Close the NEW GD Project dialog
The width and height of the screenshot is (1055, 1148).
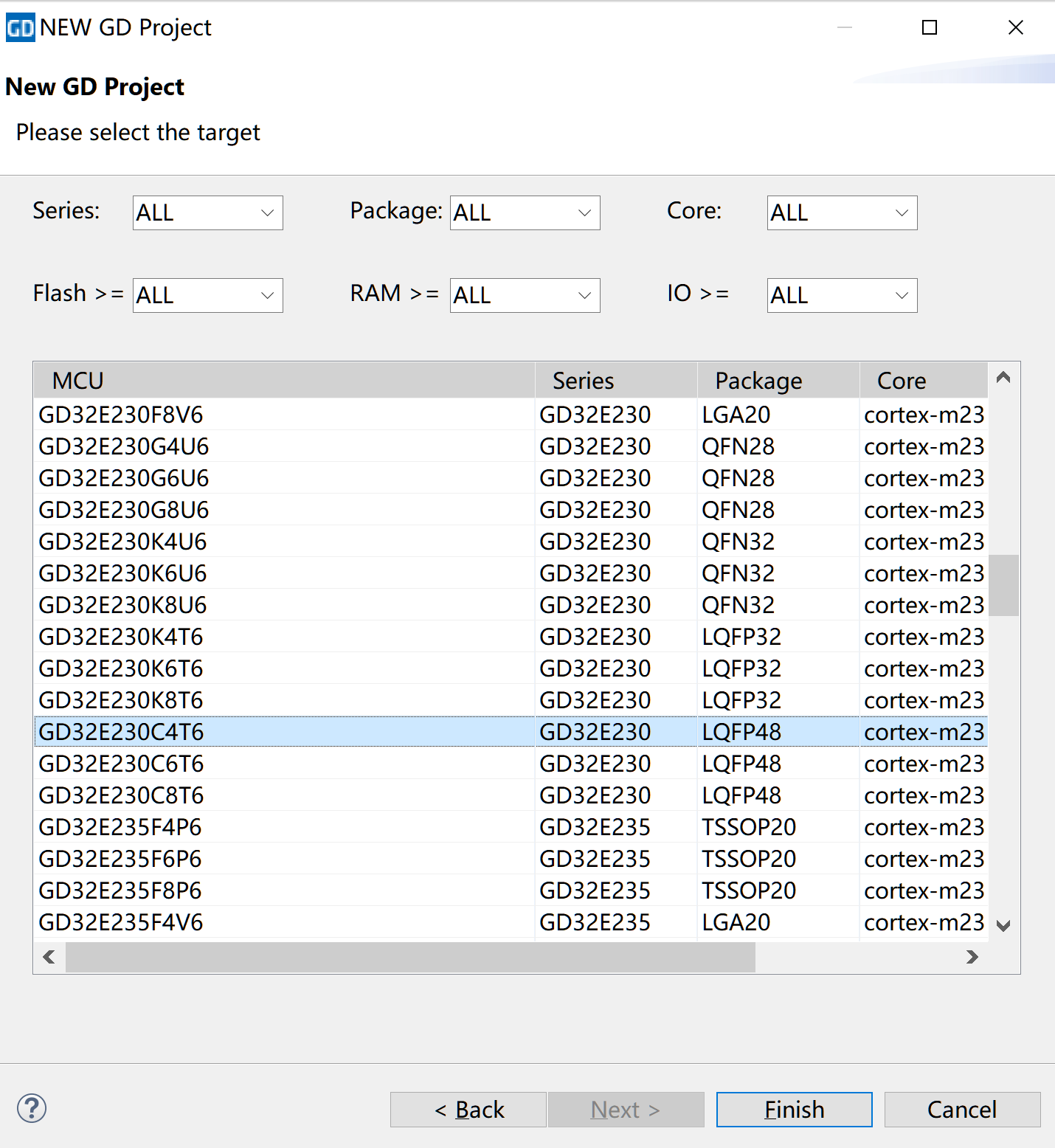[x=1015, y=28]
